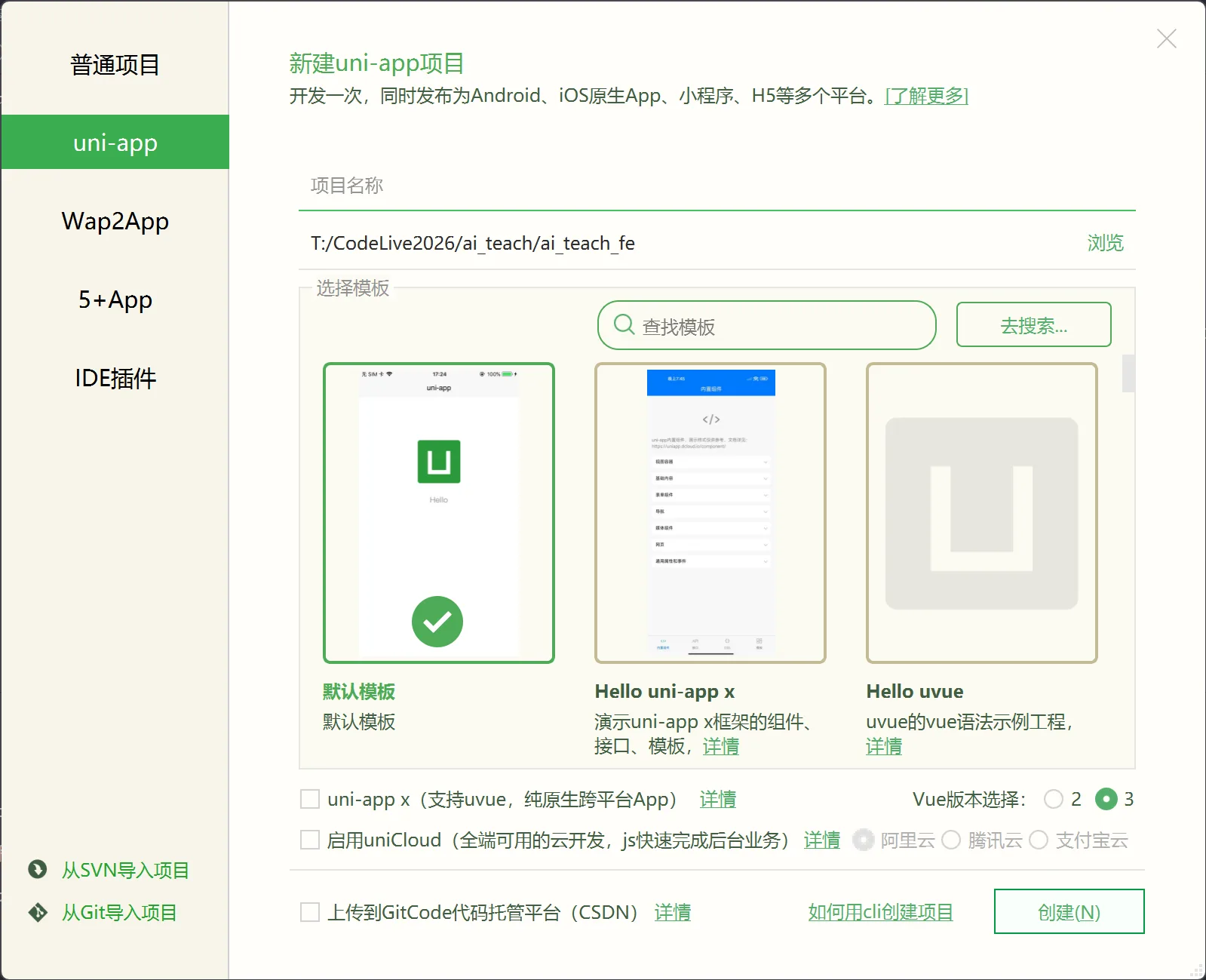Image resolution: width=1206 pixels, height=980 pixels.
Task: Click the search magnifier icon in template search
Action: (x=624, y=324)
